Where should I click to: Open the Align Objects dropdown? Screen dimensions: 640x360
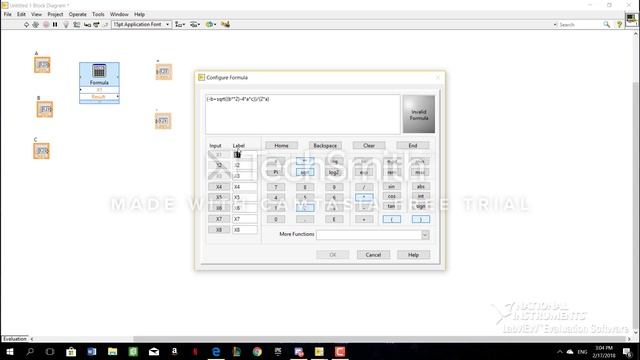pyautogui.click(x=180, y=24)
